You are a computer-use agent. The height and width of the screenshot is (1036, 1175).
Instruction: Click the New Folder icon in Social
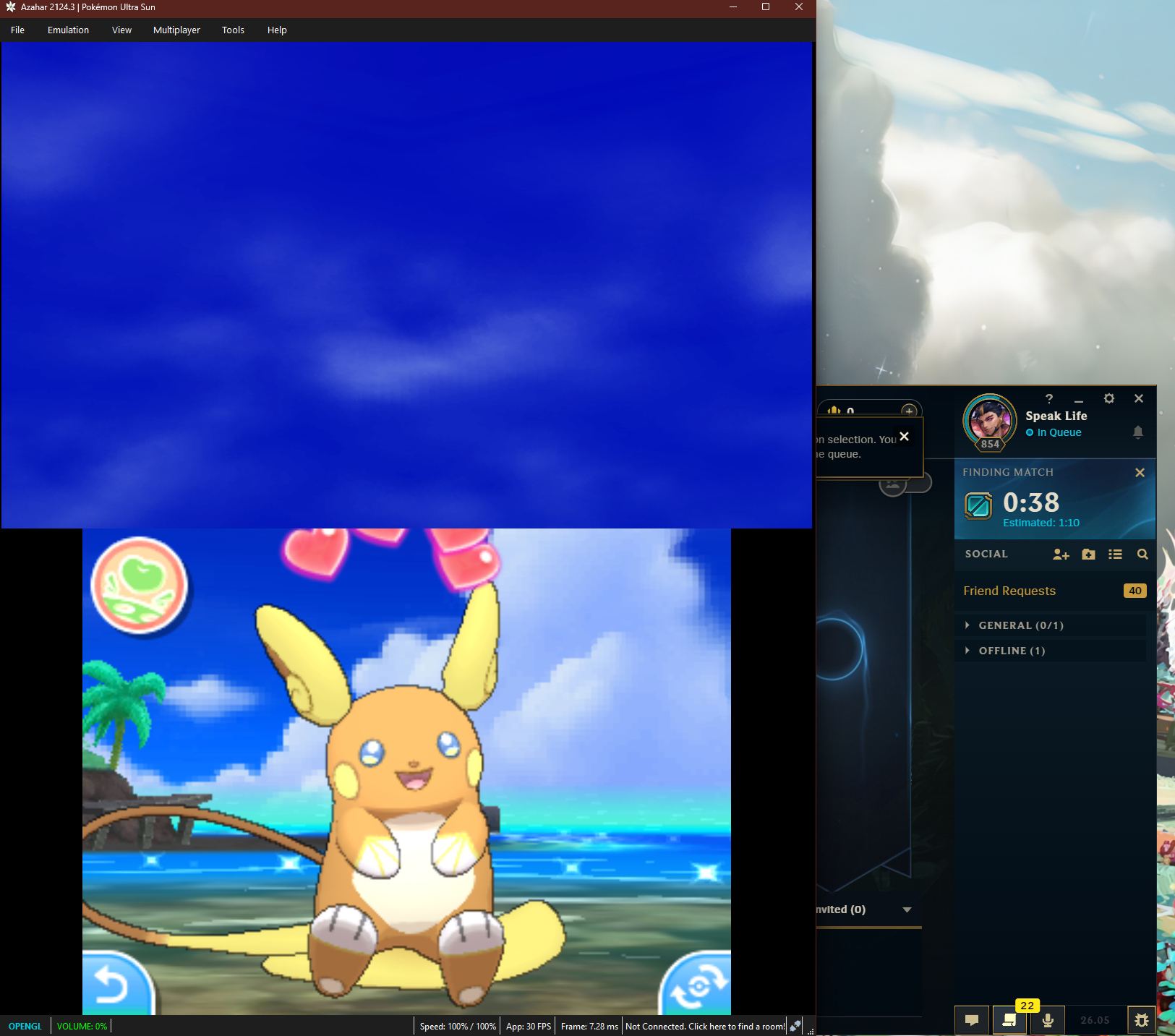(x=1088, y=555)
